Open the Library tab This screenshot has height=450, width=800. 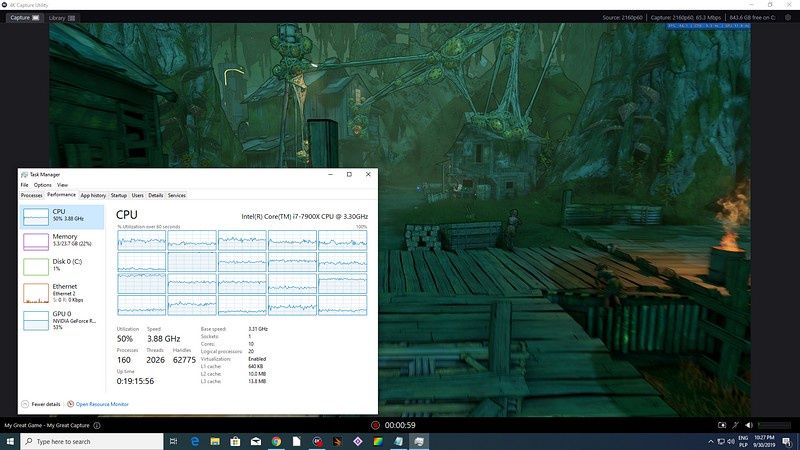pyautogui.click(x=62, y=18)
